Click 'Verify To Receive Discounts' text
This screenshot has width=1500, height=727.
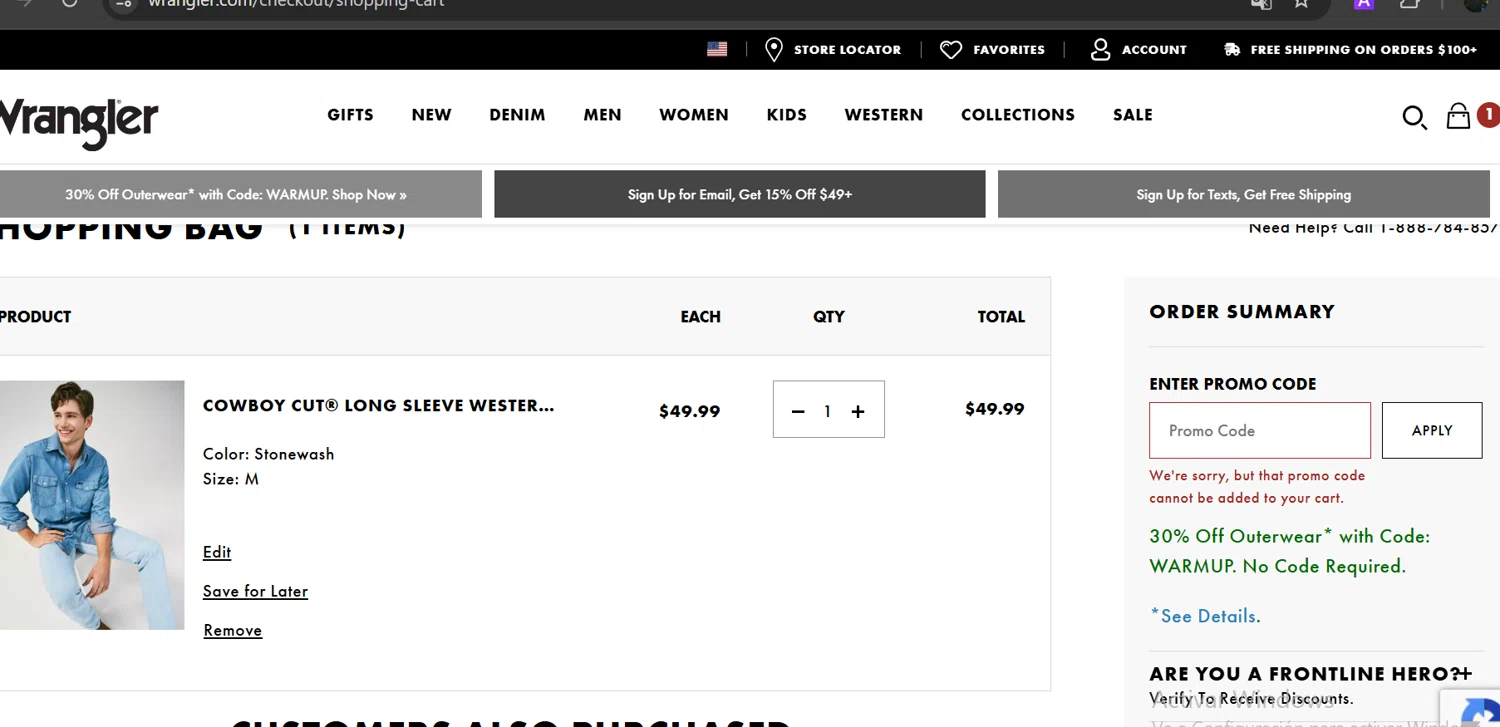pyautogui.click(x=1251, y=699)
